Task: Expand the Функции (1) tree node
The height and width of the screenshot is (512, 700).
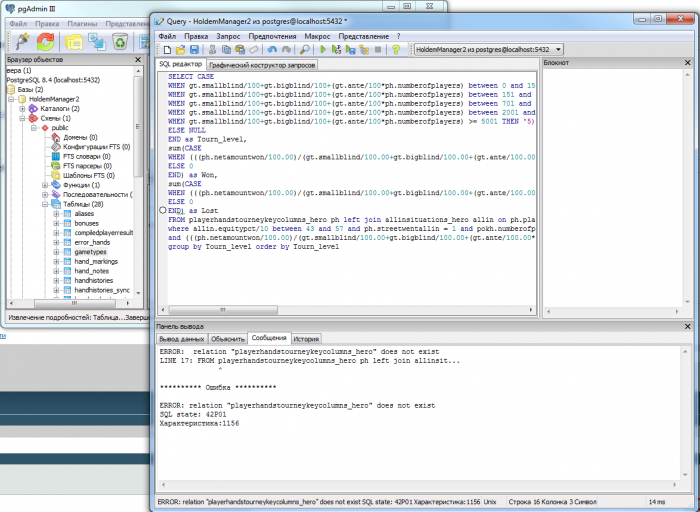Action: tap(45, 185)
